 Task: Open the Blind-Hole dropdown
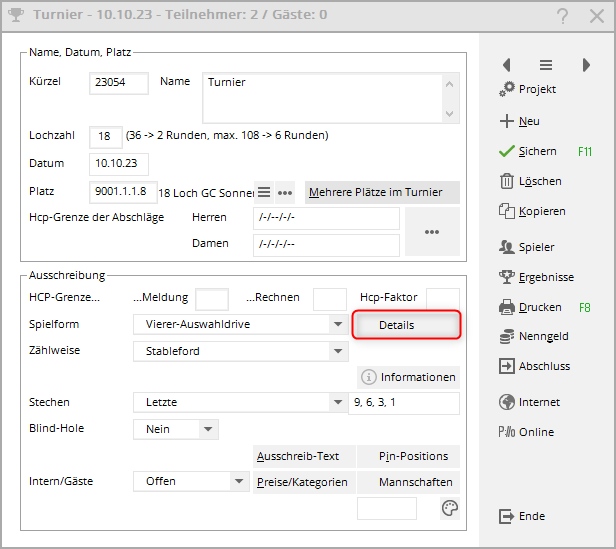tap(208, 429)
